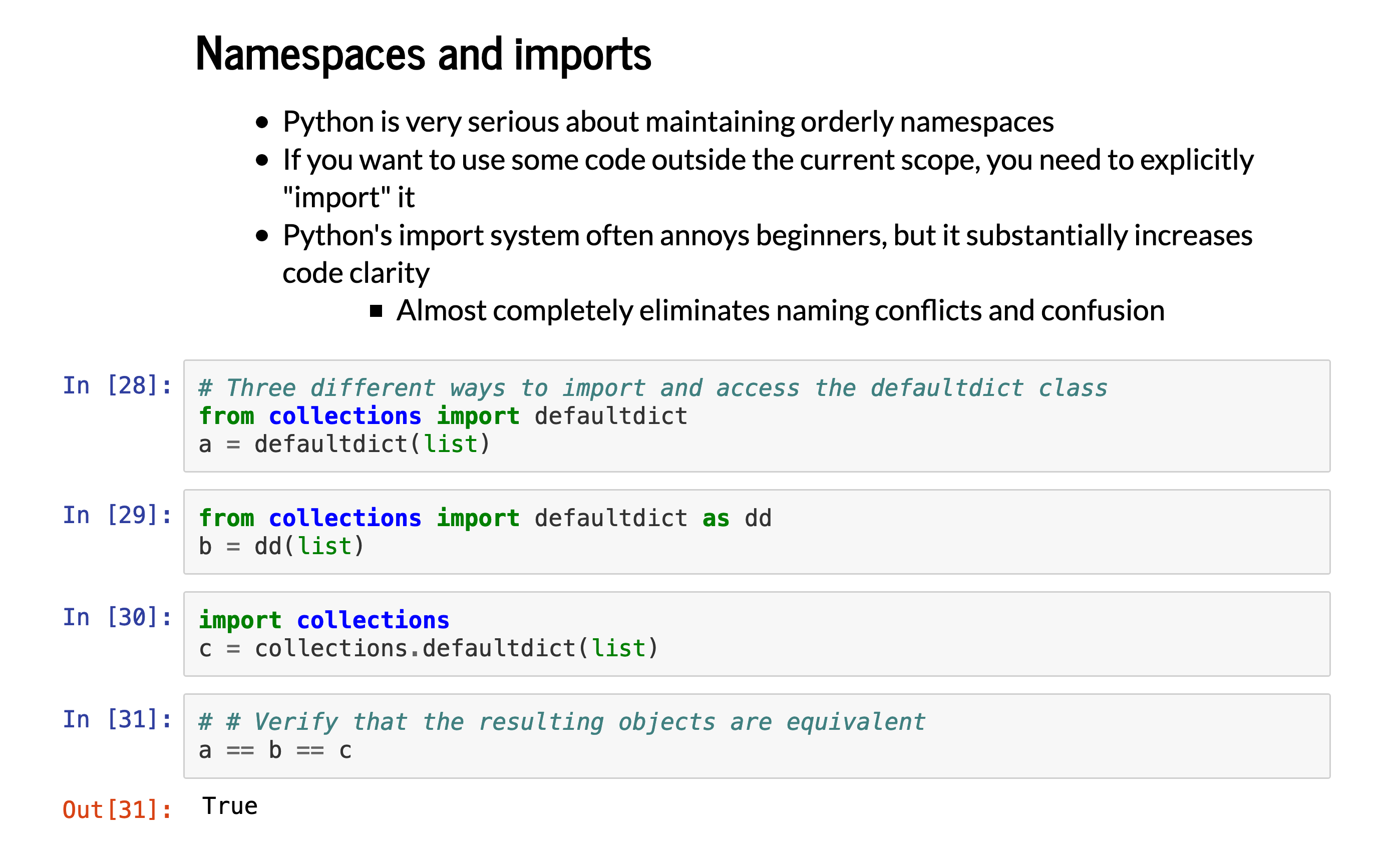Click the 'Three different ways' comment line
This screenshot has height=858, width=1400.
point(652,388)
